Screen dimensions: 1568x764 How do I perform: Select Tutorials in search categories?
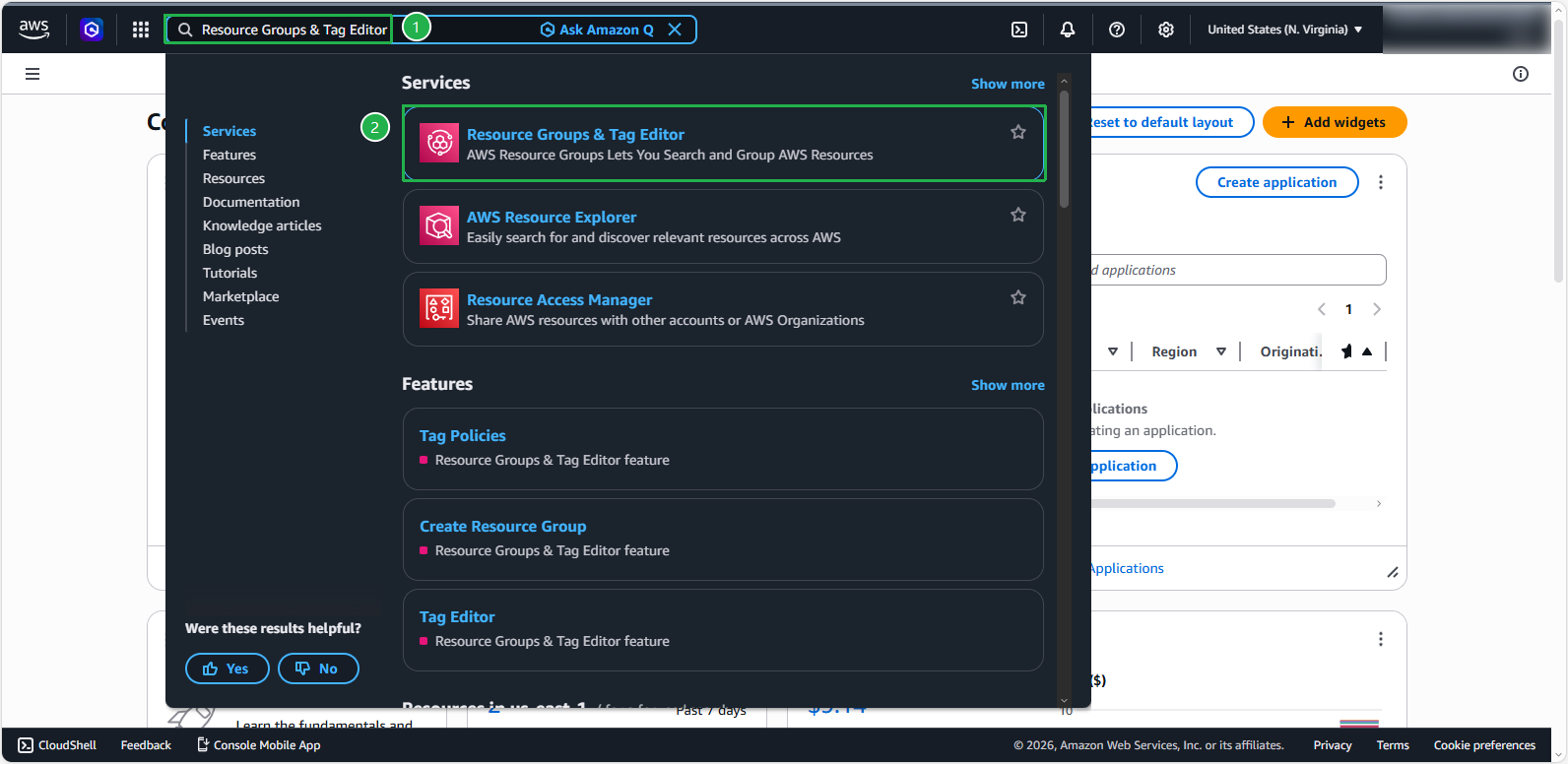[x=229, y=273]
